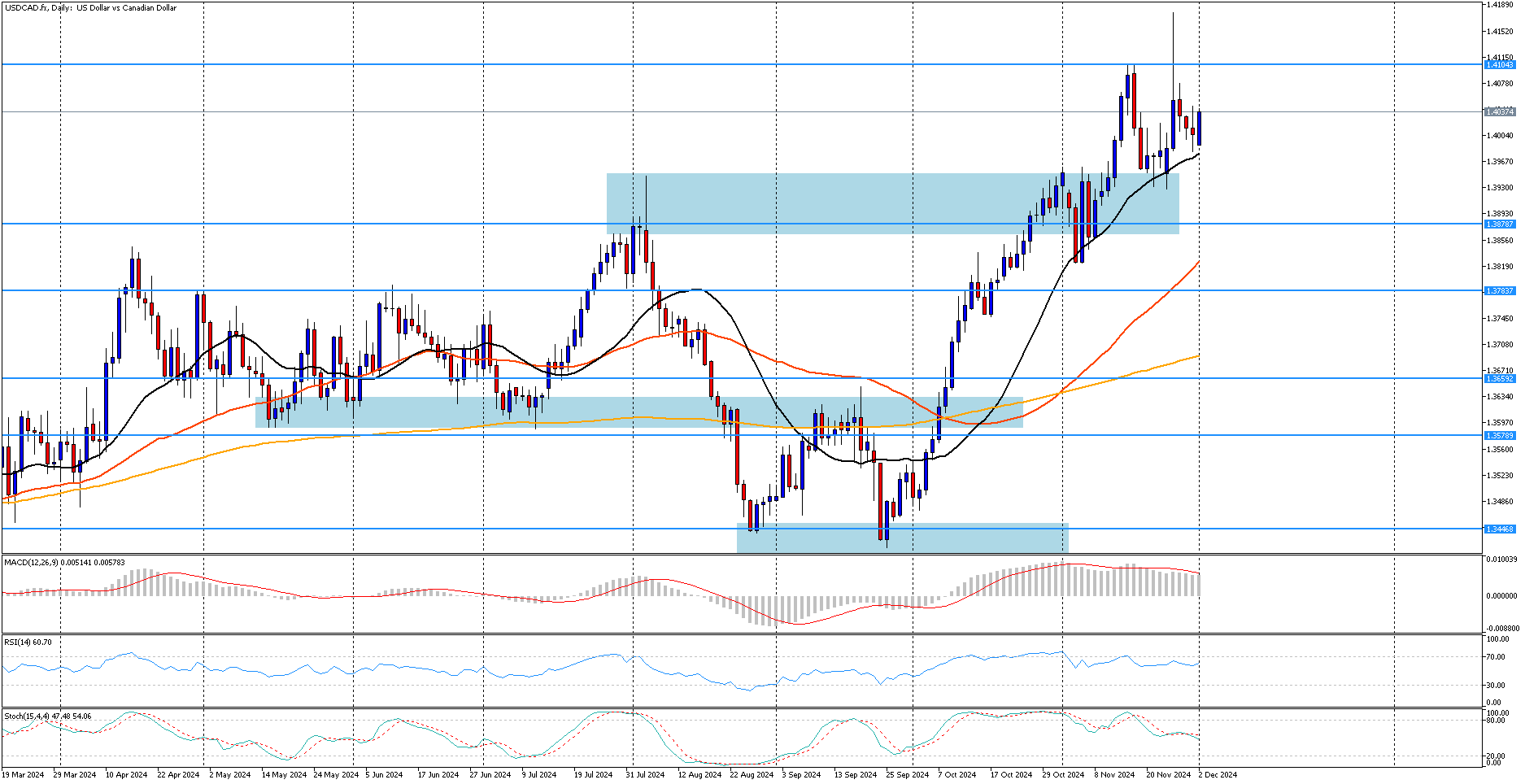Click the MACD 0.000000 axis label
This screenshot has width=1525, height=784.
point(1501,595)
